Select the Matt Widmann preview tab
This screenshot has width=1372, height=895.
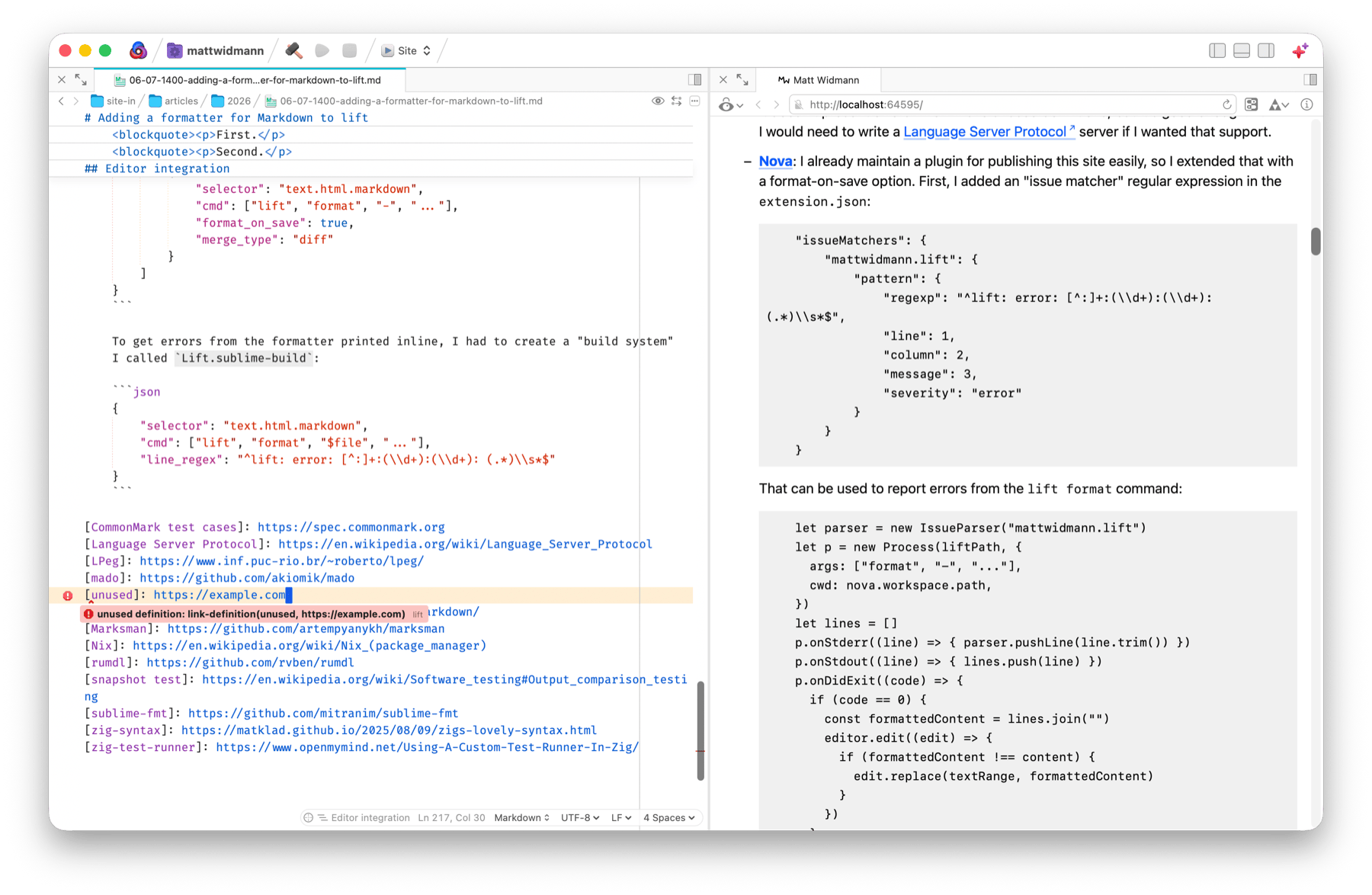click(x=818, y=79)
